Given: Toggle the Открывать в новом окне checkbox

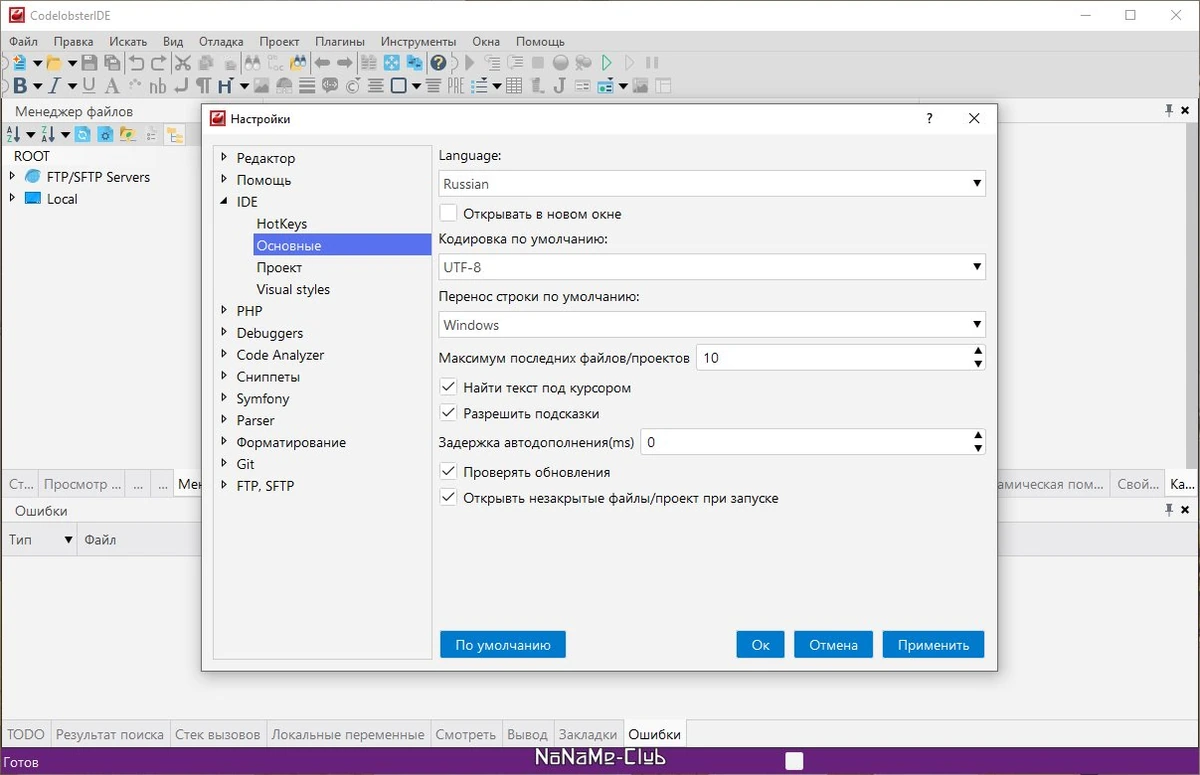Looking at the screenshot, I should point(448,213).
